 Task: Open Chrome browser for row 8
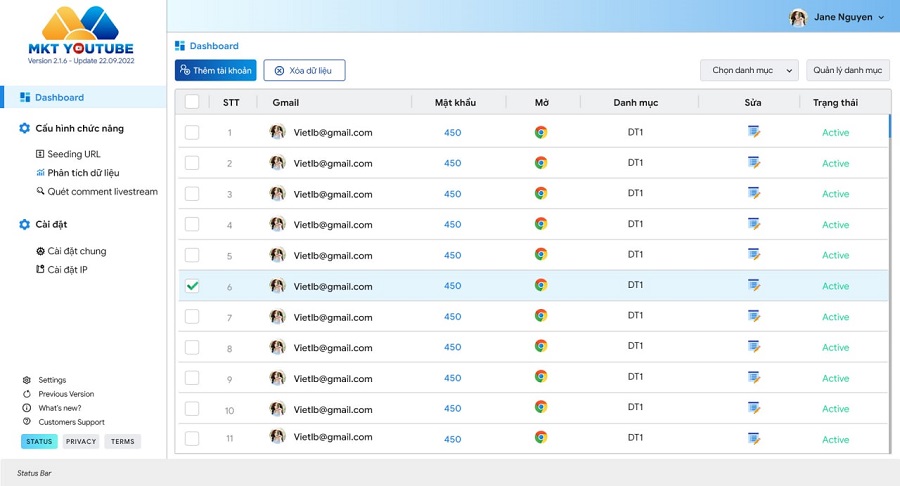click(540, 347)
